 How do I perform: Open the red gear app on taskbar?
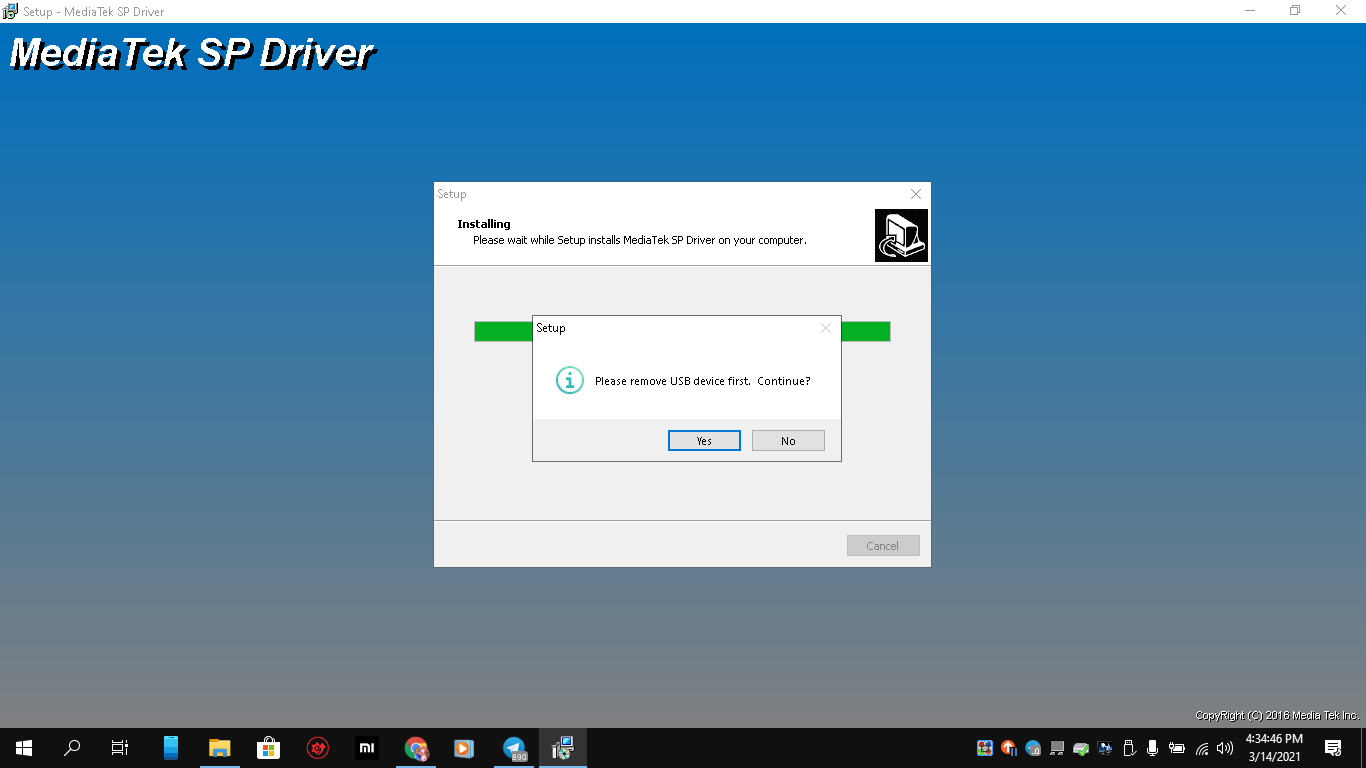pyautogui.click(x=318, y=748)
